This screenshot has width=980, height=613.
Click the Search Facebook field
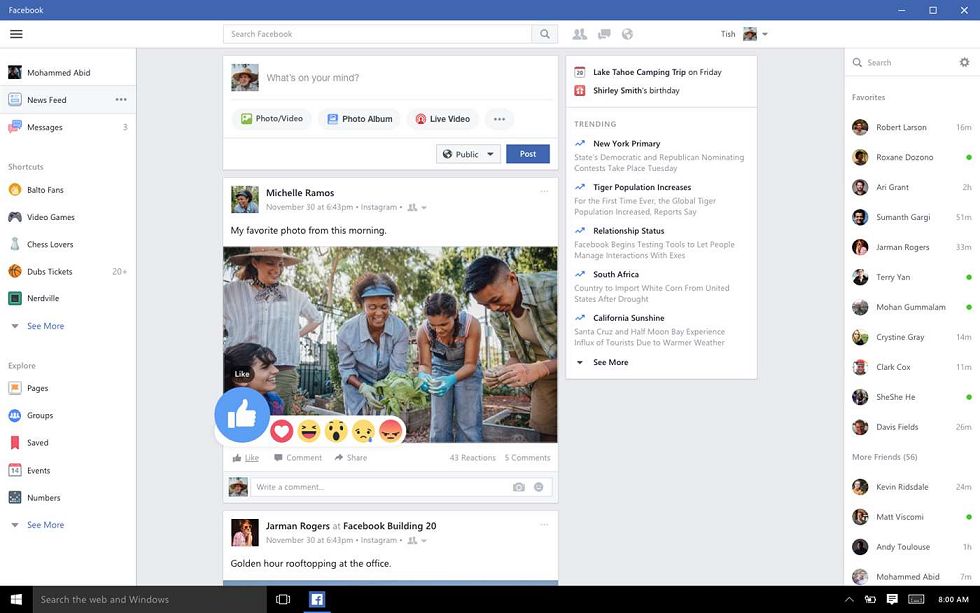[378, 34]
